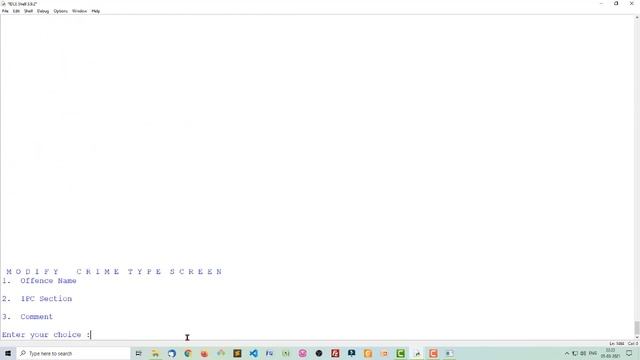The width and height of the screenshot is (640, 360).
Task: Open File Explorer from the taskbar
Action: point(155,353)
